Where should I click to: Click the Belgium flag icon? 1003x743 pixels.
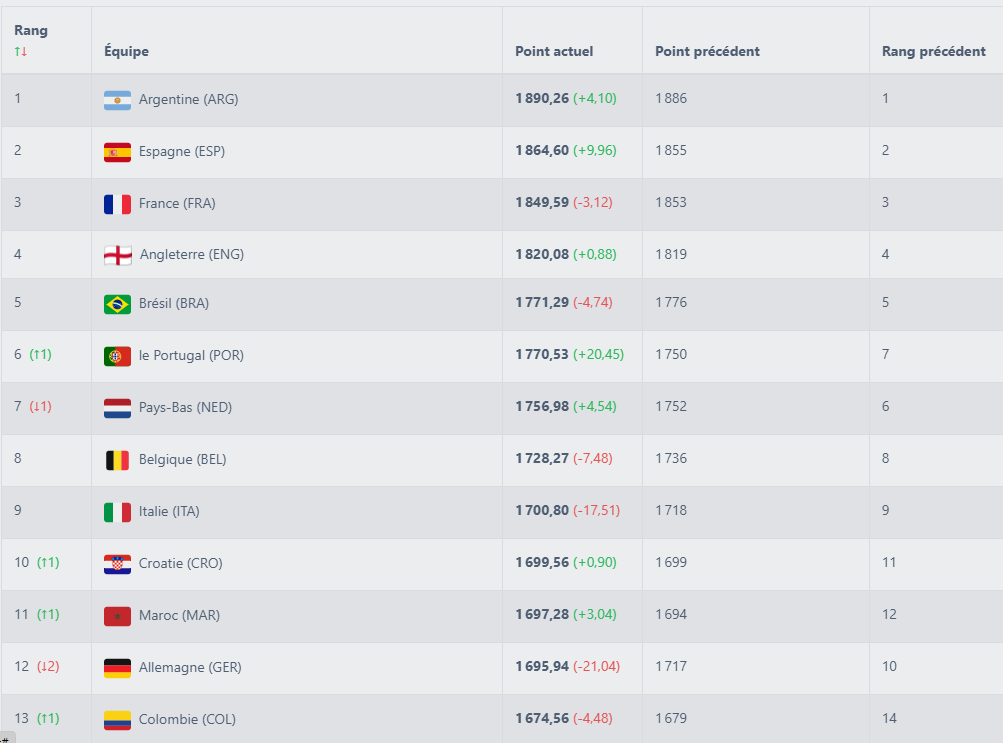point(118,460)
